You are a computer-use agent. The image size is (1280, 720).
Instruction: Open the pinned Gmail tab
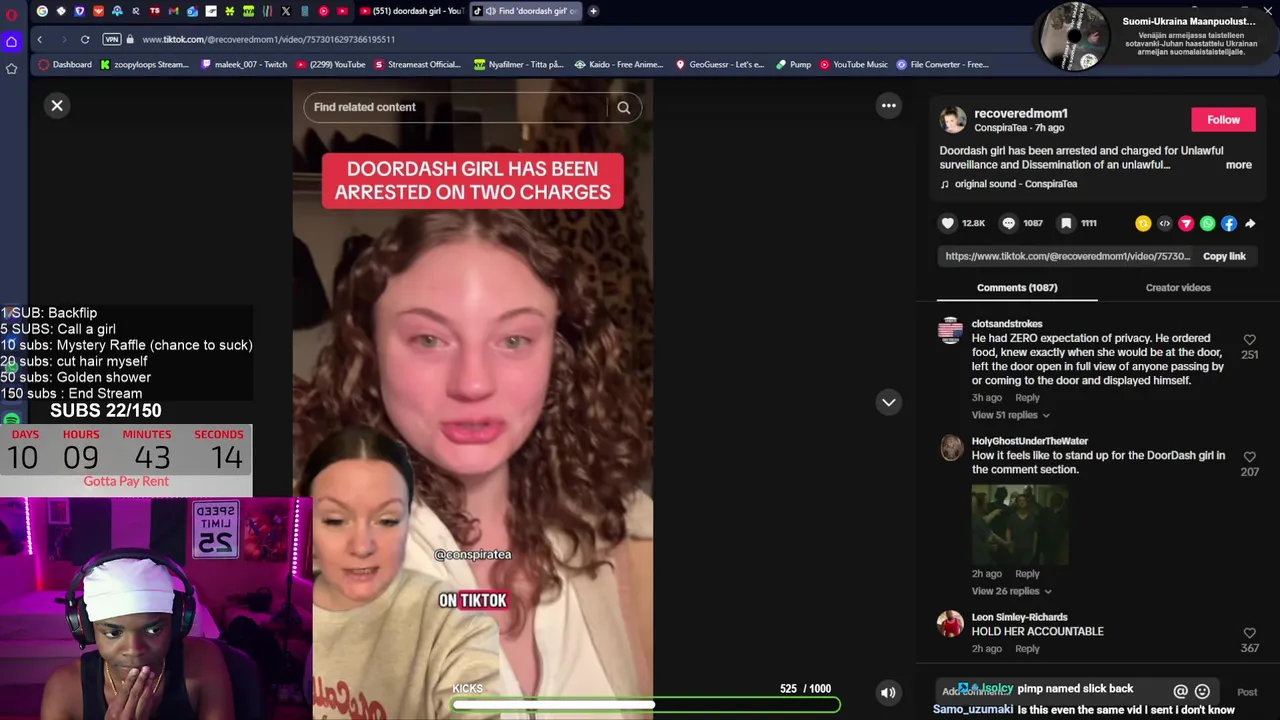(x=173, y=11)
